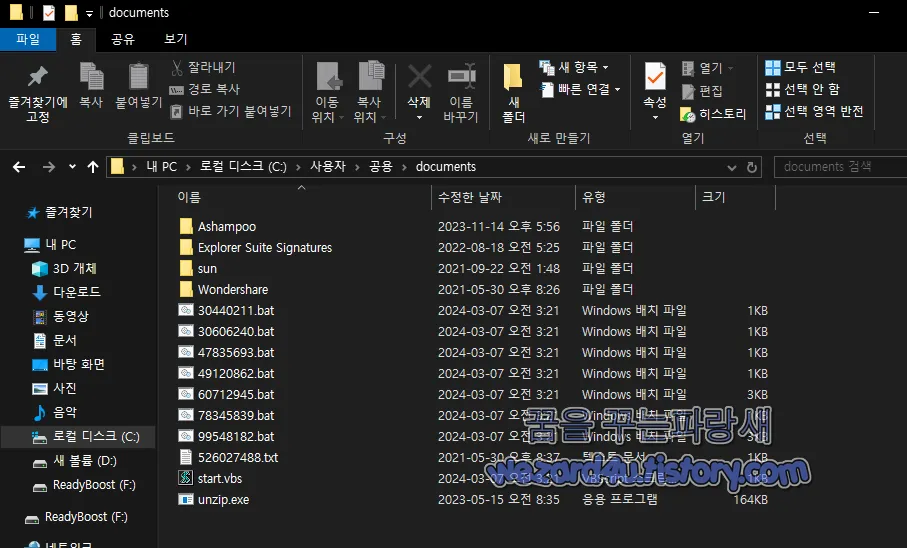Open 바탕 화면 in navigation pane

68,365
